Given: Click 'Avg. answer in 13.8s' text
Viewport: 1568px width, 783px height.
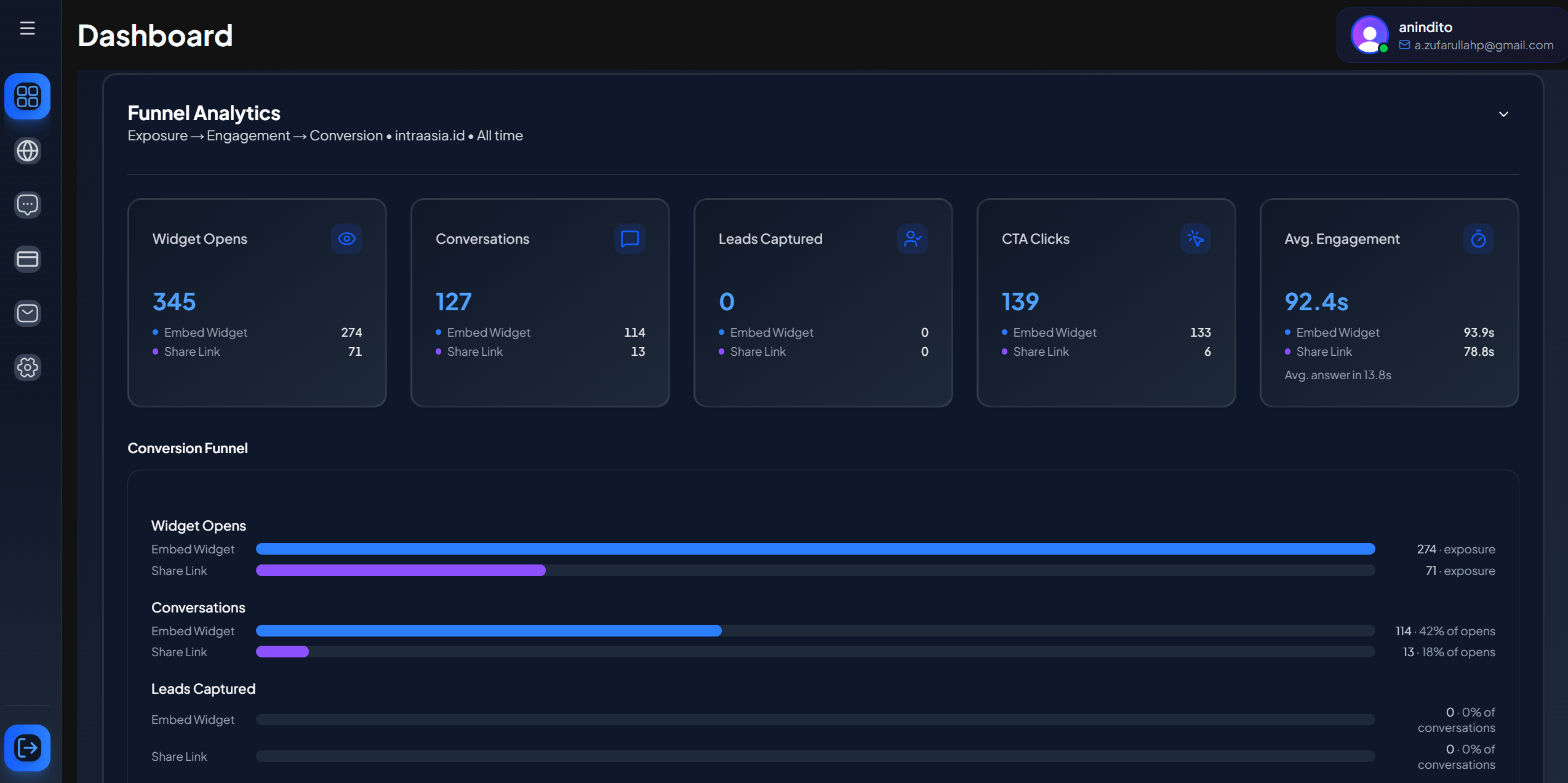Looking at the screenshot, I should tap(1338, 375).
